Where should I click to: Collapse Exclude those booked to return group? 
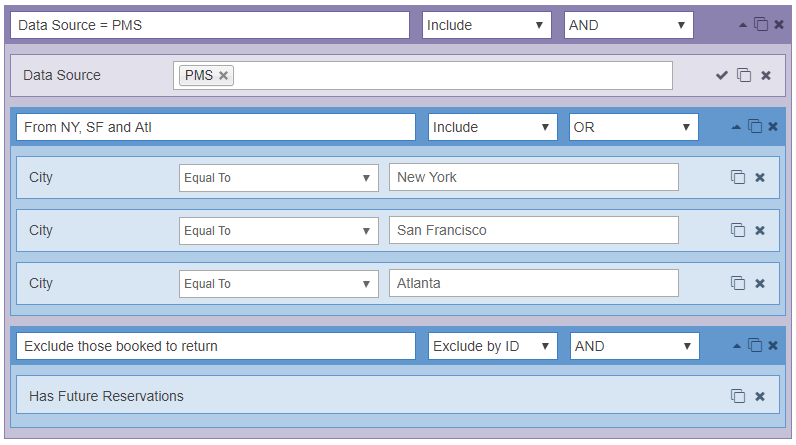(737, 346)
